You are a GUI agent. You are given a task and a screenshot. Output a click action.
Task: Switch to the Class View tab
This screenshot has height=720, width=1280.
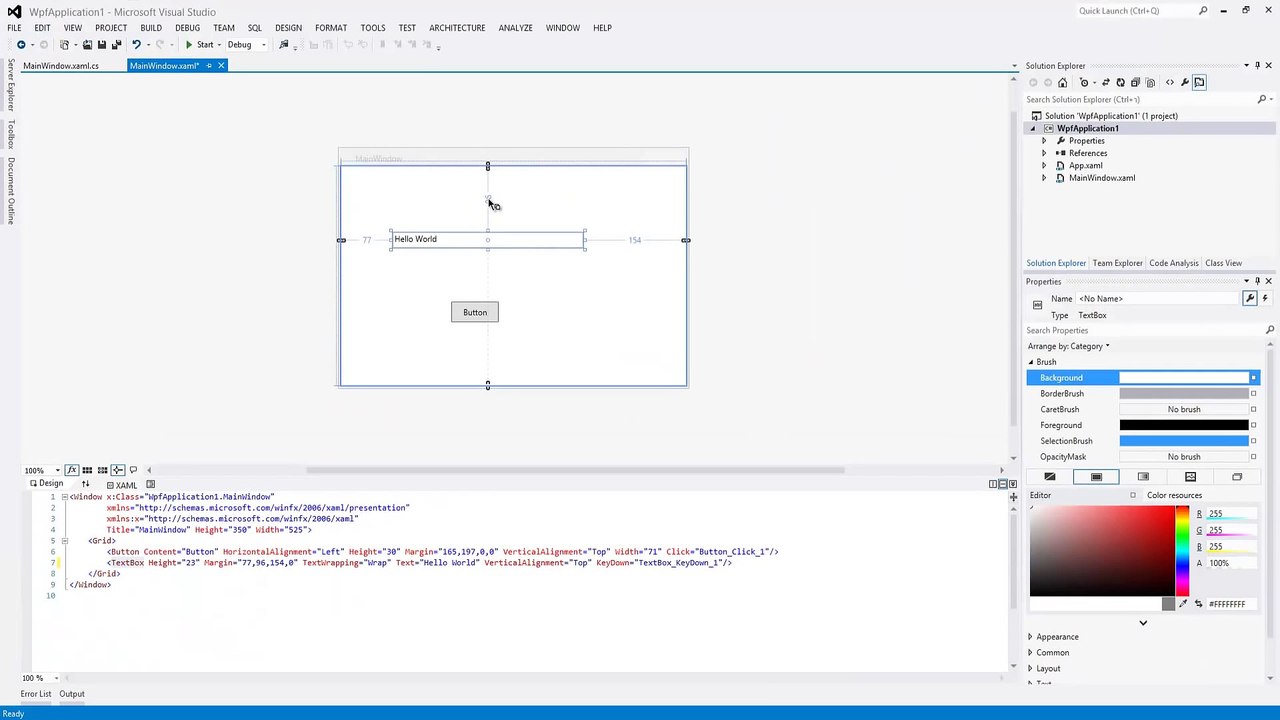pos(1223,263)
